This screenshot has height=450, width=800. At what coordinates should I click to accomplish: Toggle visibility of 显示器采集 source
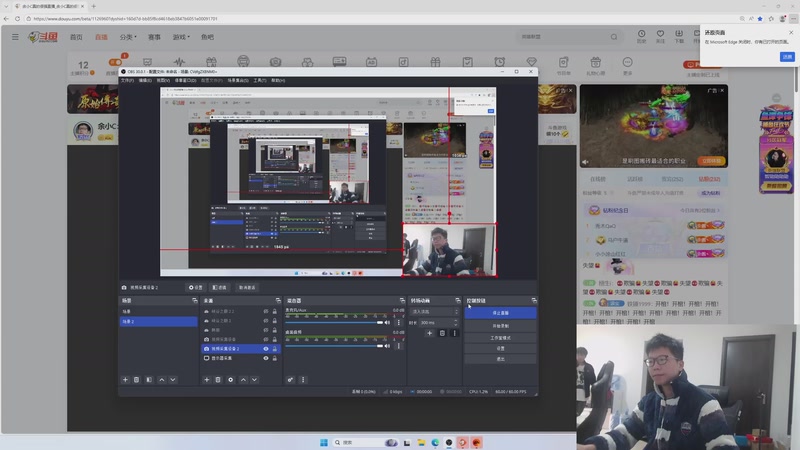coord(266,357)
